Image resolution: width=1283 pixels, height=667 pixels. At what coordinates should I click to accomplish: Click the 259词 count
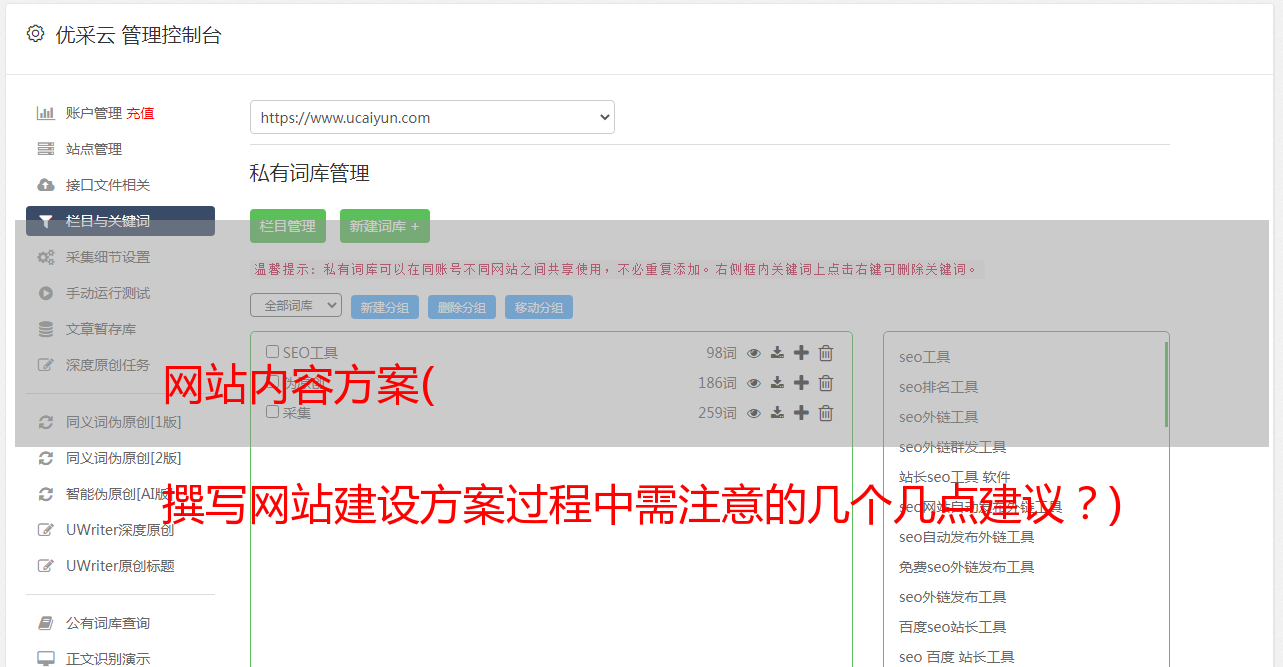(717, 413)
